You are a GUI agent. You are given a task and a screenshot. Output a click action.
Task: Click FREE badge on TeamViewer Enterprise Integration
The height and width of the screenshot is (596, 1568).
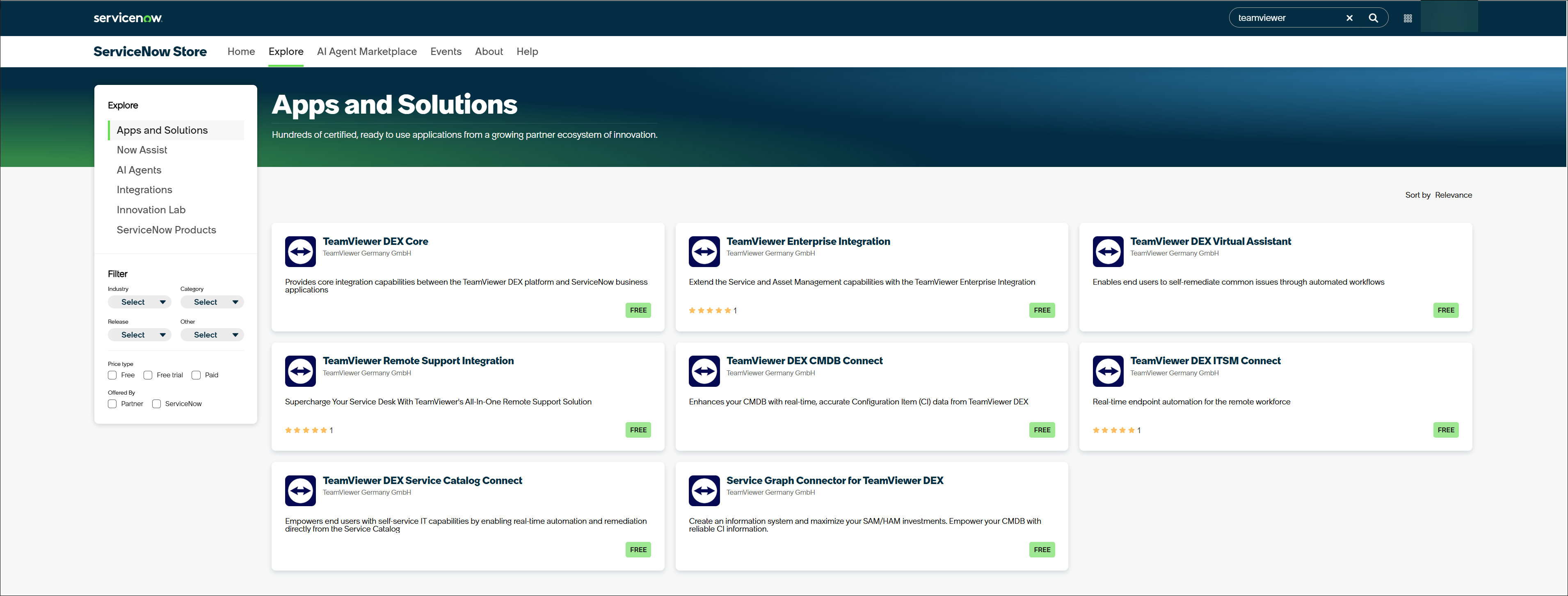coord(1042,311)
